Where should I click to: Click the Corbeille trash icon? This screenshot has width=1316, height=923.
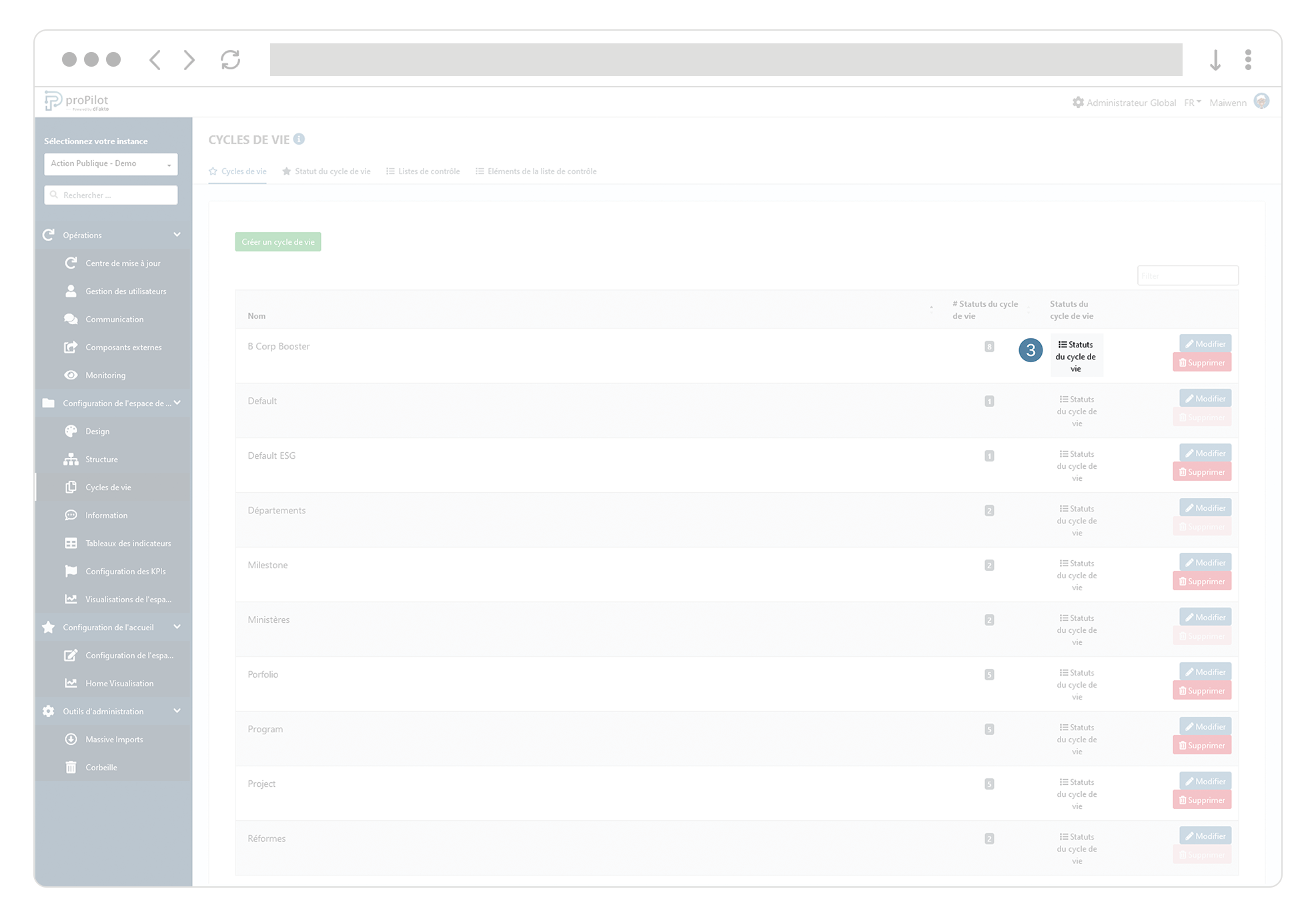tap(71, 767)
